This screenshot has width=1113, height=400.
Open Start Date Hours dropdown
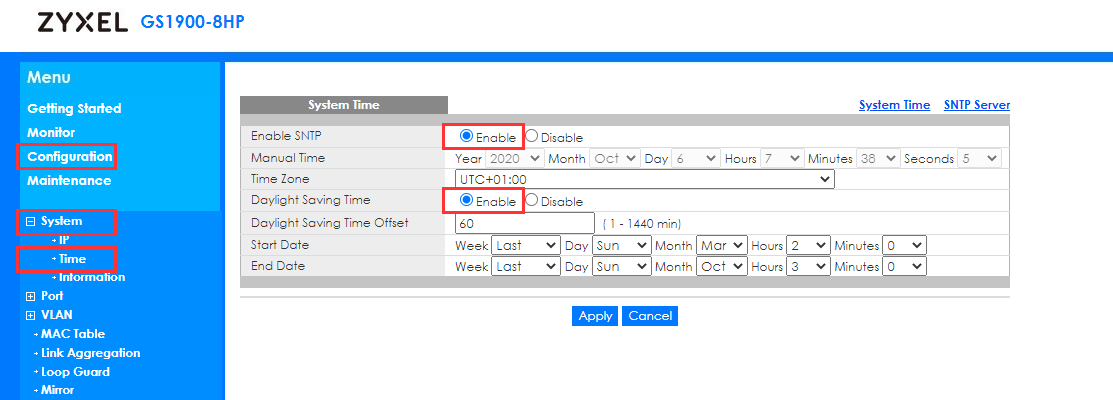808,245
